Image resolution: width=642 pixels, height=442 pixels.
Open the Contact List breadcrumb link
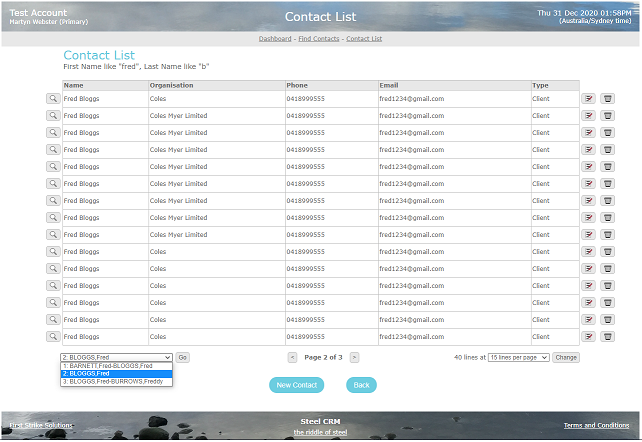click(364, 38)
